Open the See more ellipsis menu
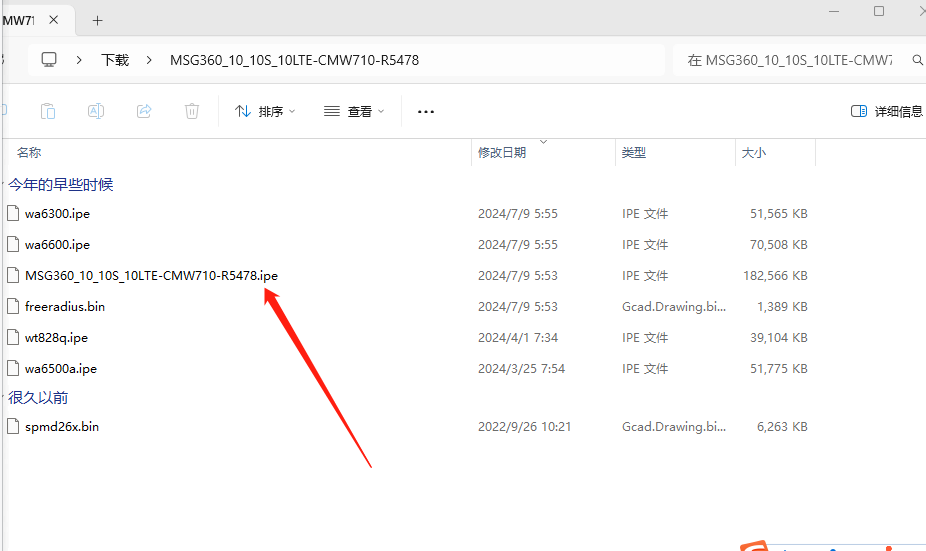 click(426, 112)
